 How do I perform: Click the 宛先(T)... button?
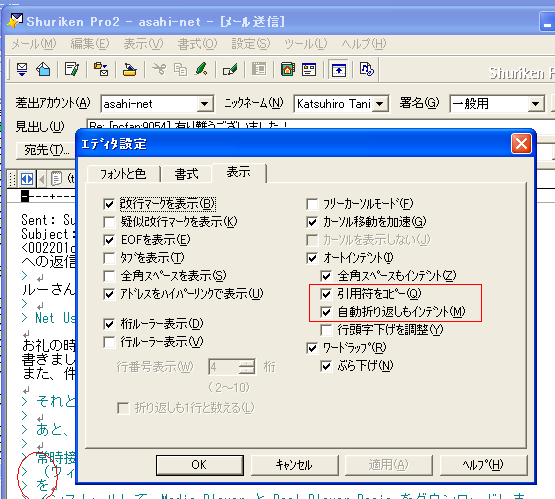click(x=46, y=150)
